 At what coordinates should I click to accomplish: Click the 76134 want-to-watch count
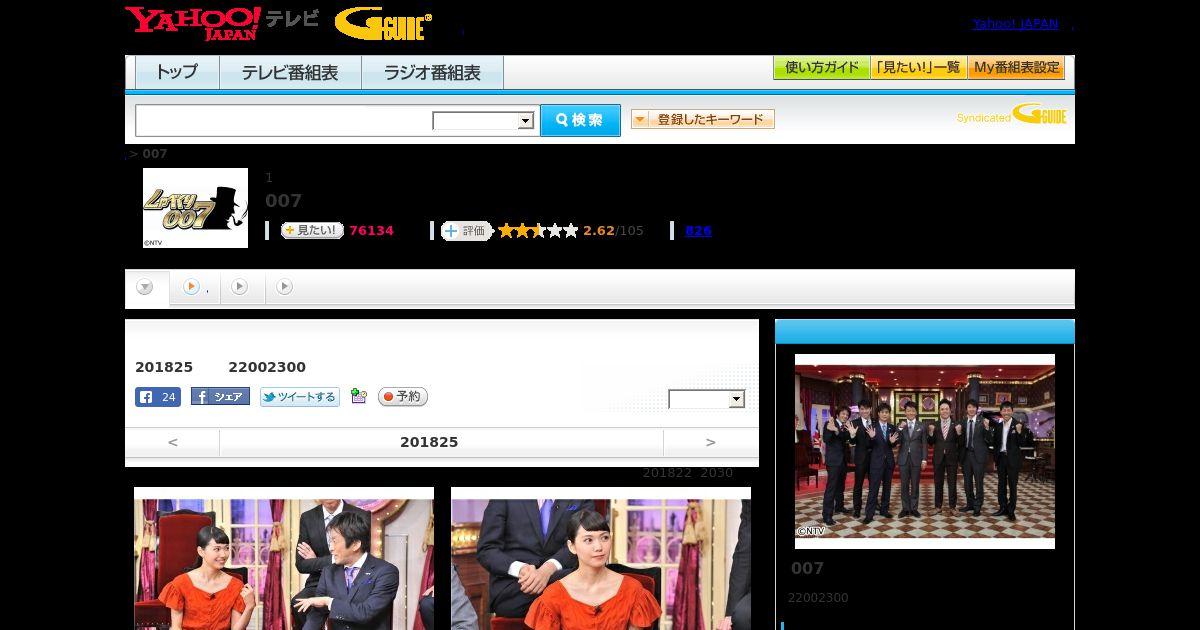(x=371, y=231)
